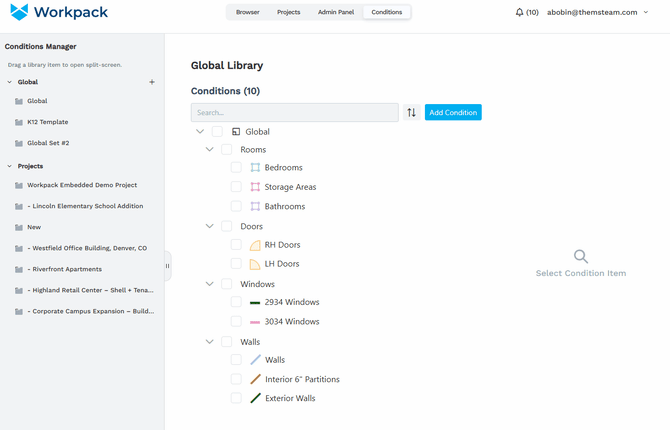
Task: Click the notifications bell icon
Action: 519,13
